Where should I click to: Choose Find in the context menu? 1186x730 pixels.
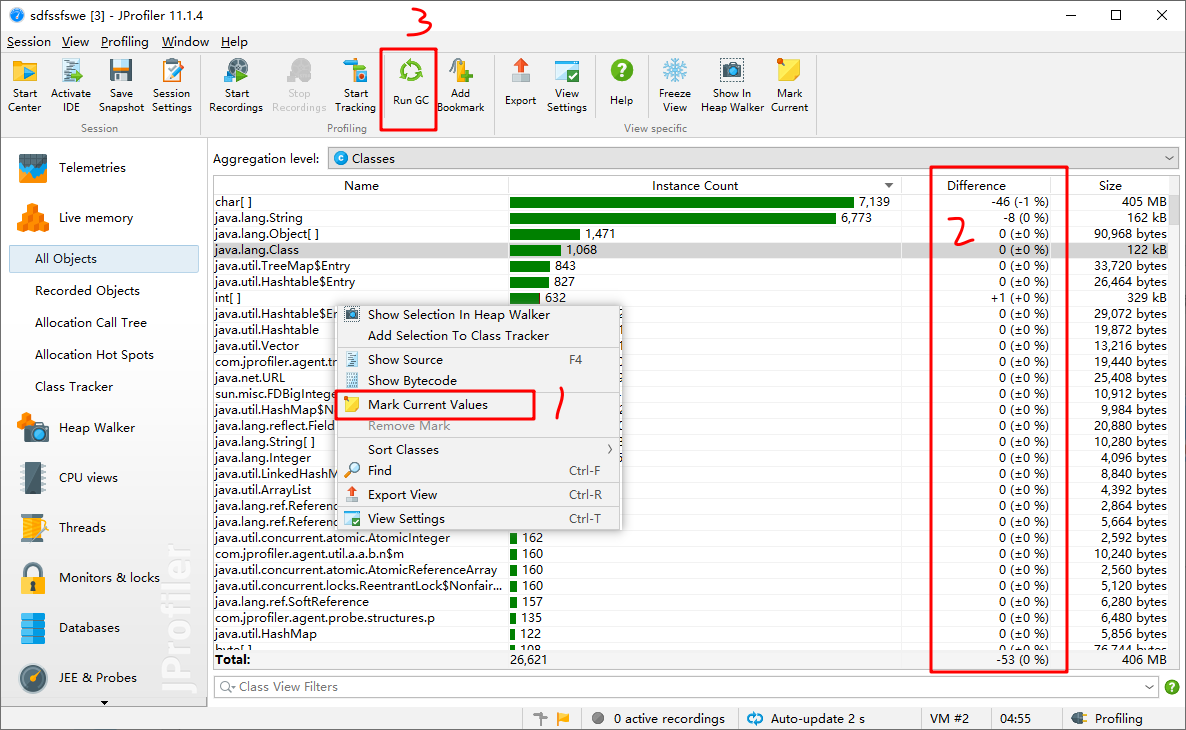pyautogui.click(x=478, y=471)
